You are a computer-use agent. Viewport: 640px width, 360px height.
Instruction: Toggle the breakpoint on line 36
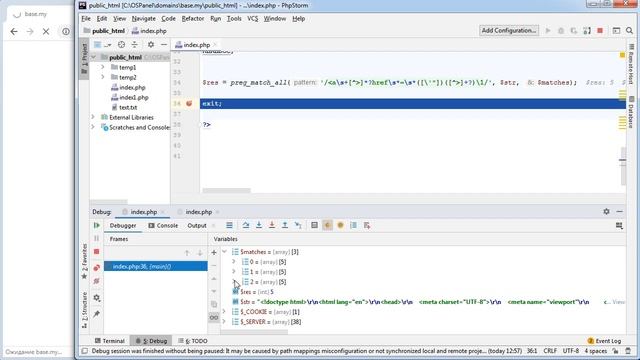pos(189,104)
